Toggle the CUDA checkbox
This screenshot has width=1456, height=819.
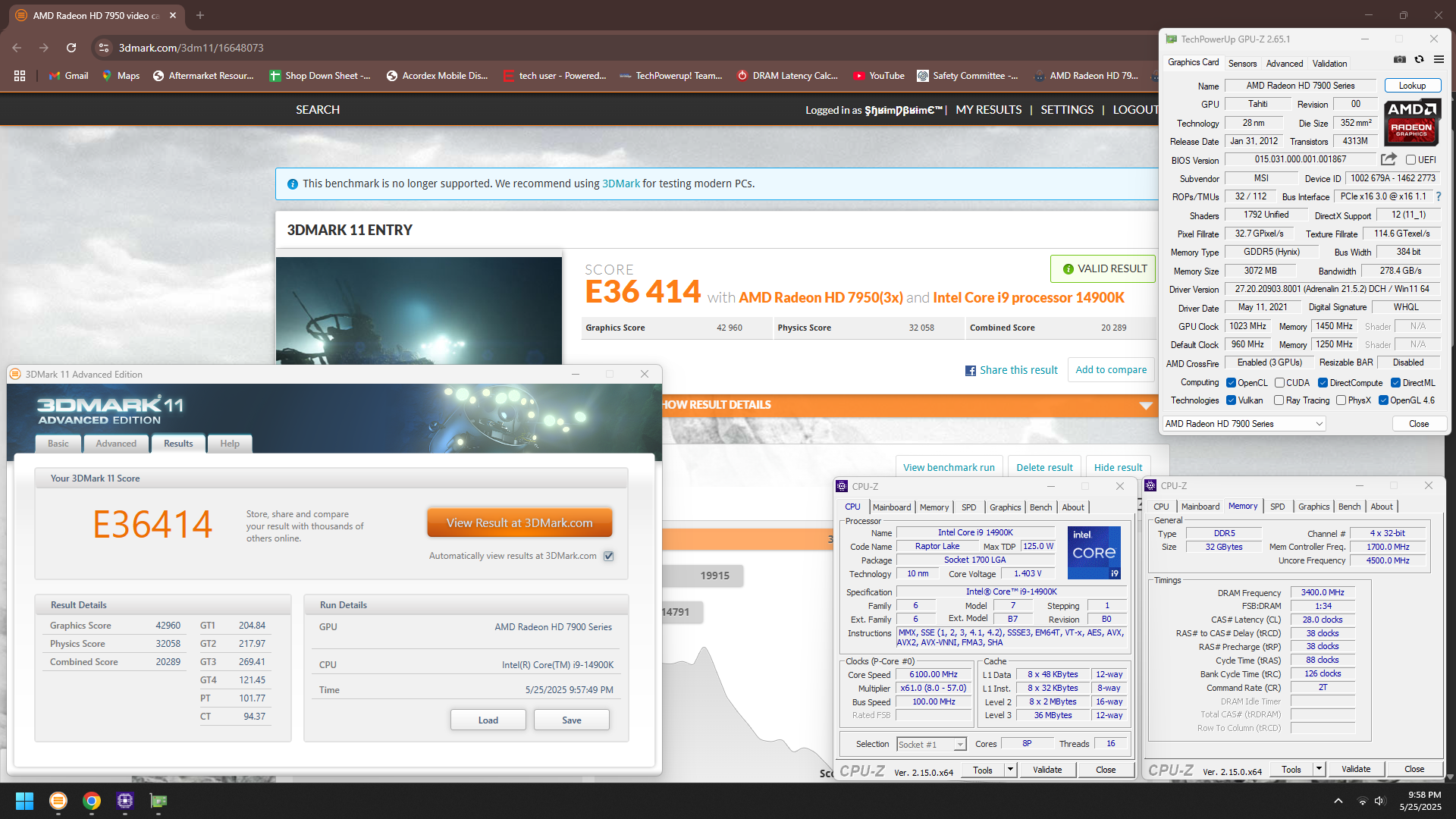point(1279,383)
